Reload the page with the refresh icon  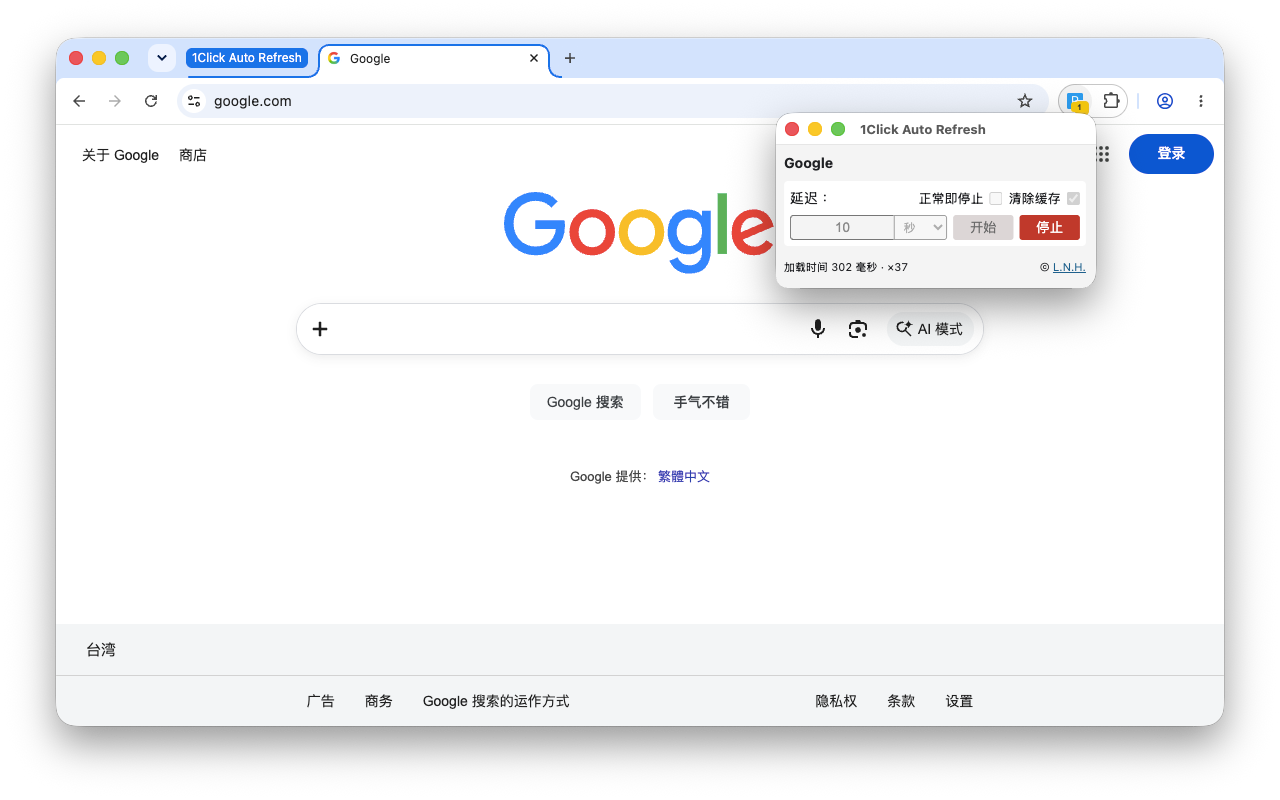tap(151, 101)
